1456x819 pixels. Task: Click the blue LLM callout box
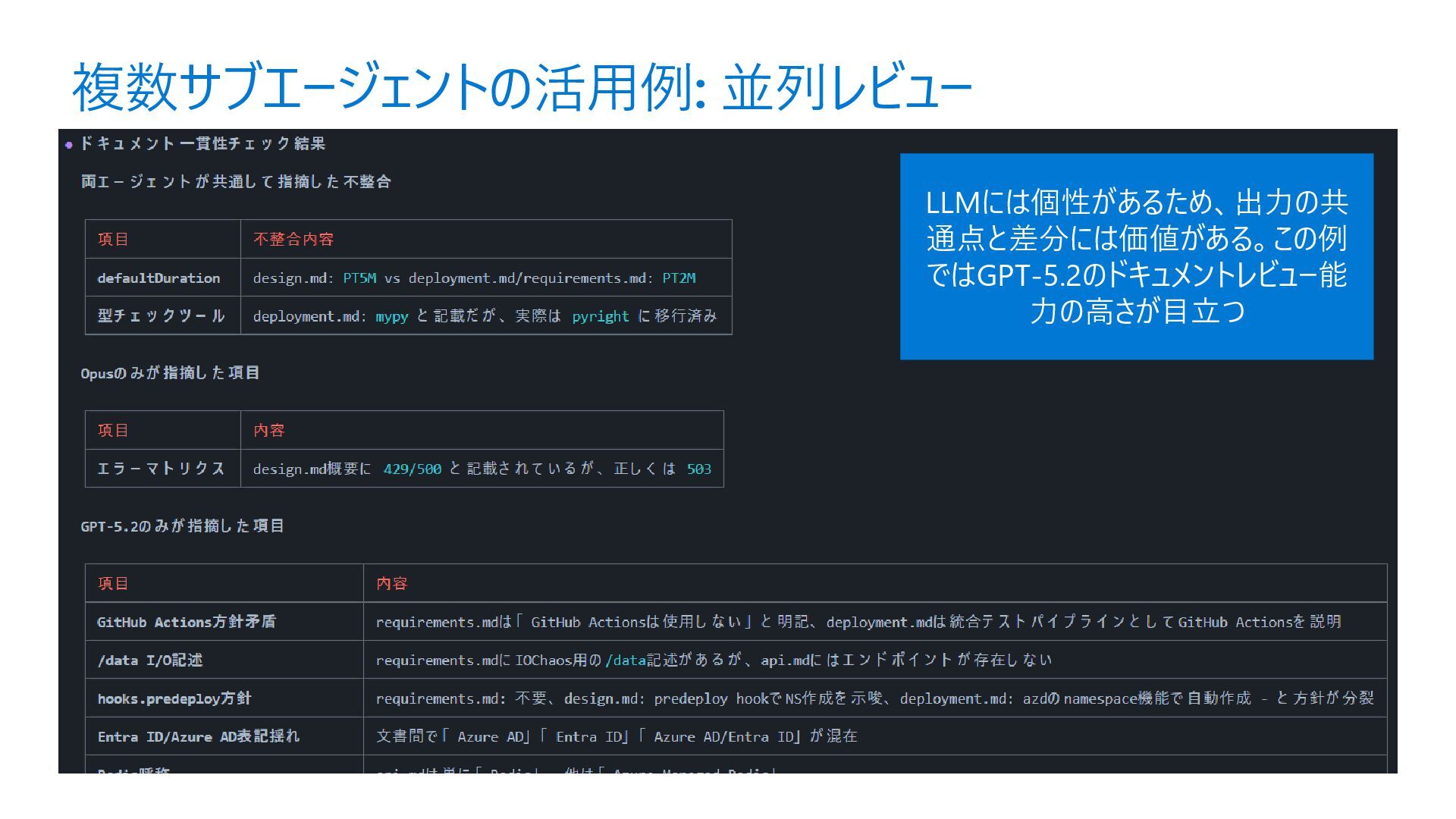[1136, 256]
